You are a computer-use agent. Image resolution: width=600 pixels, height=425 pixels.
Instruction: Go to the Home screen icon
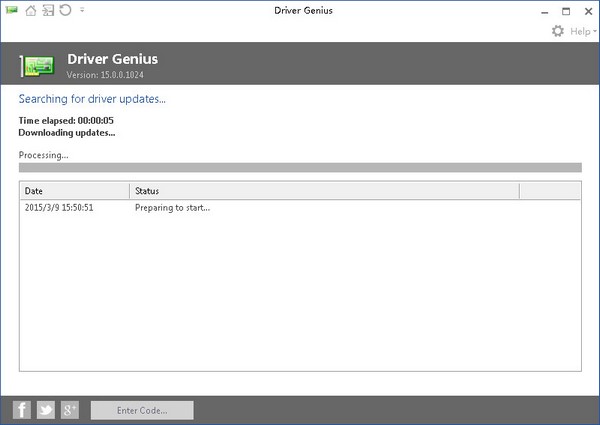[31, 10]
